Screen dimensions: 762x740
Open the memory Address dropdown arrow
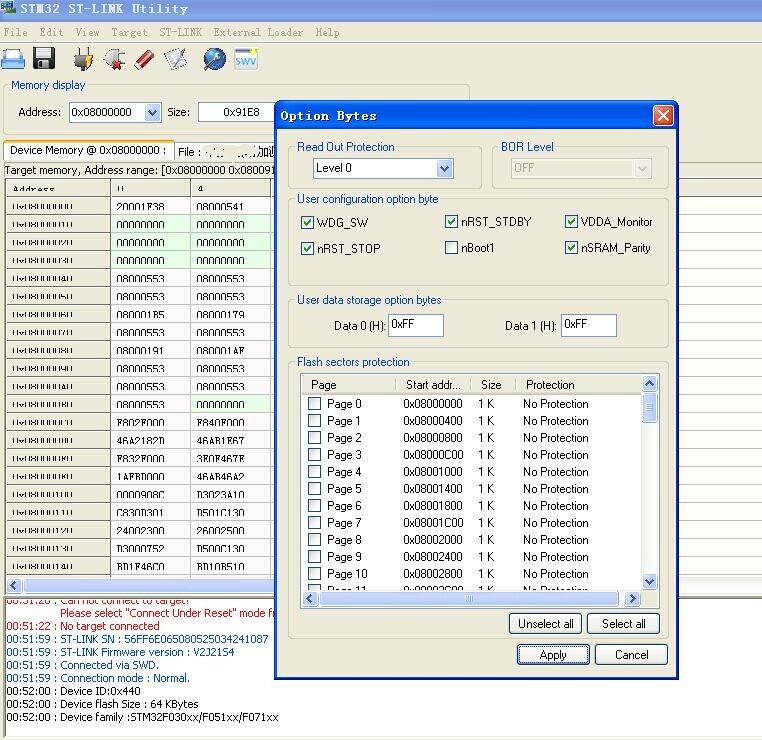click(x=152, y=112)
